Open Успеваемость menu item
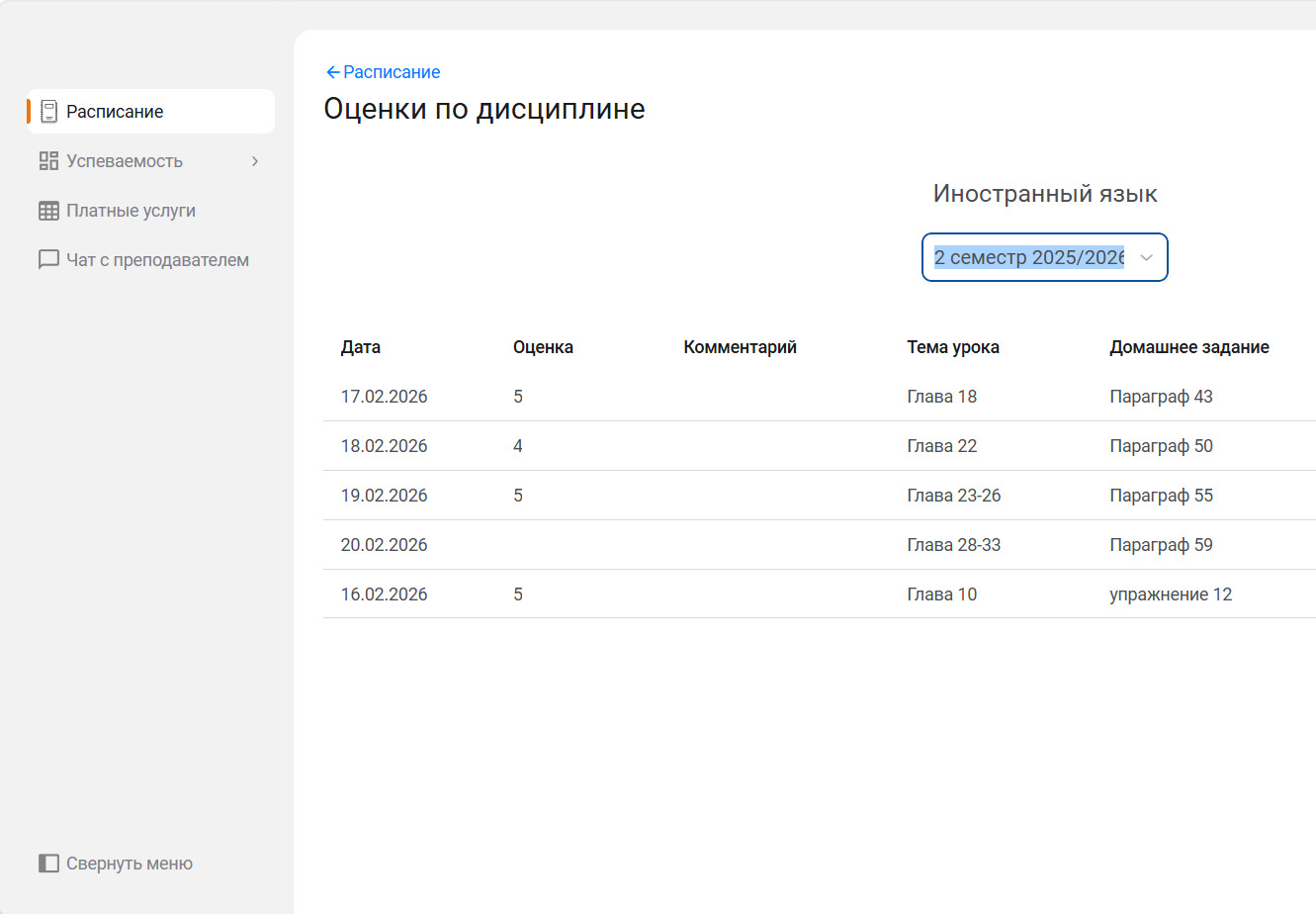 [150, 161]
